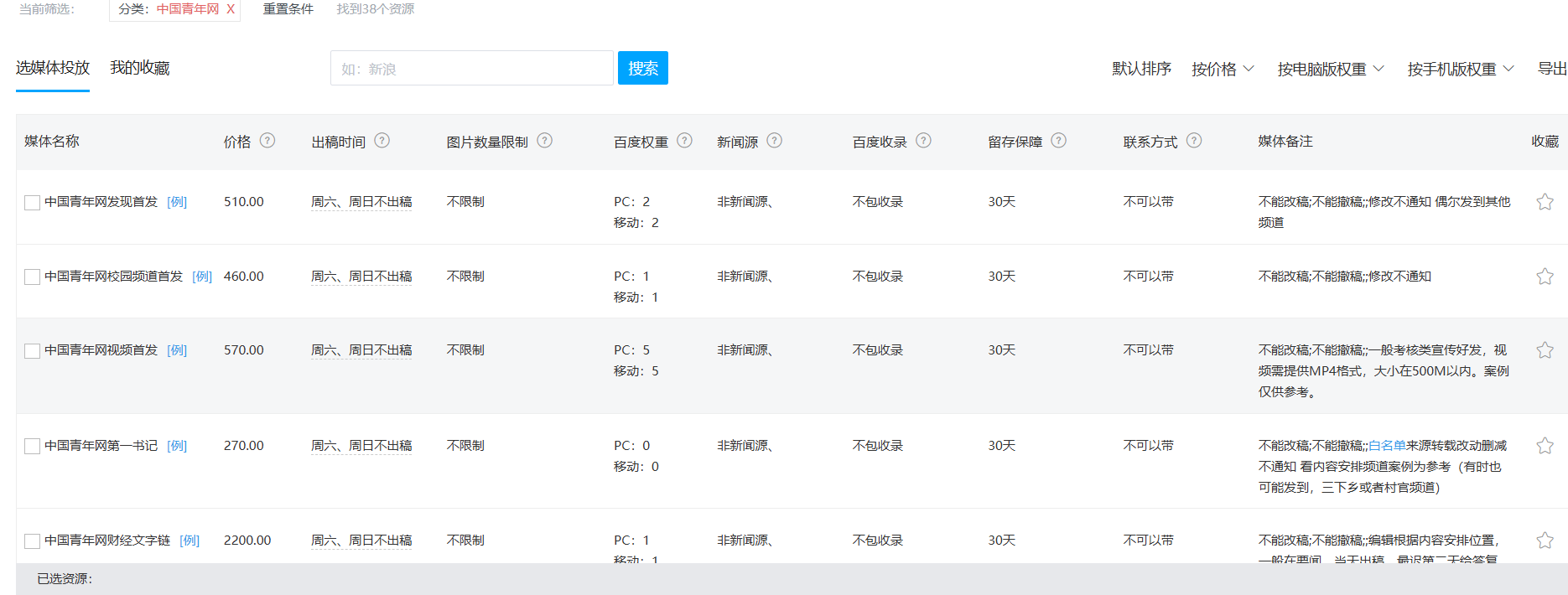Click help icon beside 图片数量限制 header
Screen dimensions: 1568x595
click(545, 141)
